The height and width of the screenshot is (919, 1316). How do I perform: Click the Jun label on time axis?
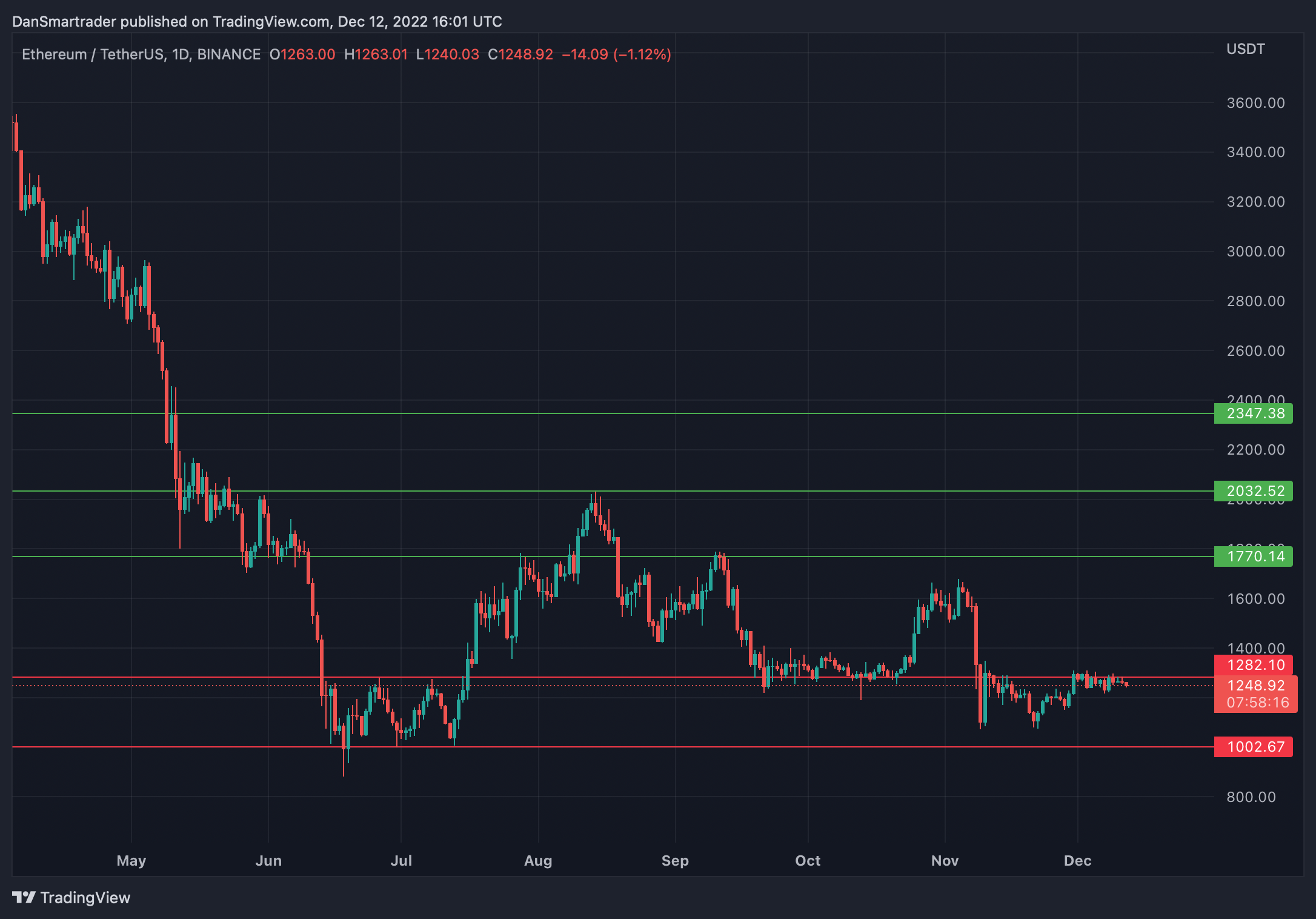[268, 861]
